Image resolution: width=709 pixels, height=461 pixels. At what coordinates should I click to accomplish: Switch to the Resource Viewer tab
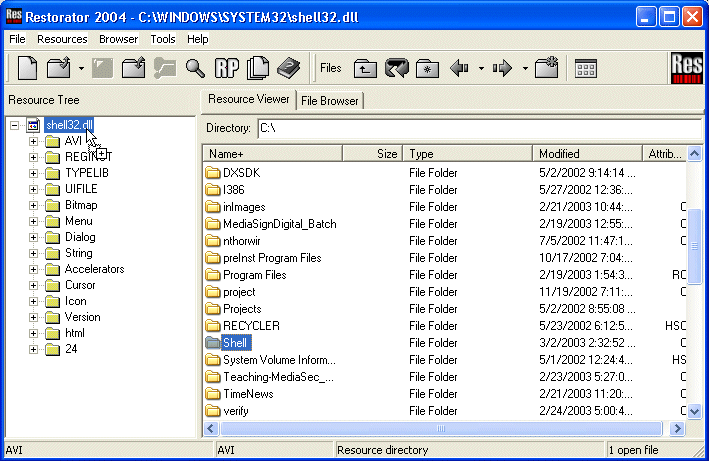[x=248, y=99]
